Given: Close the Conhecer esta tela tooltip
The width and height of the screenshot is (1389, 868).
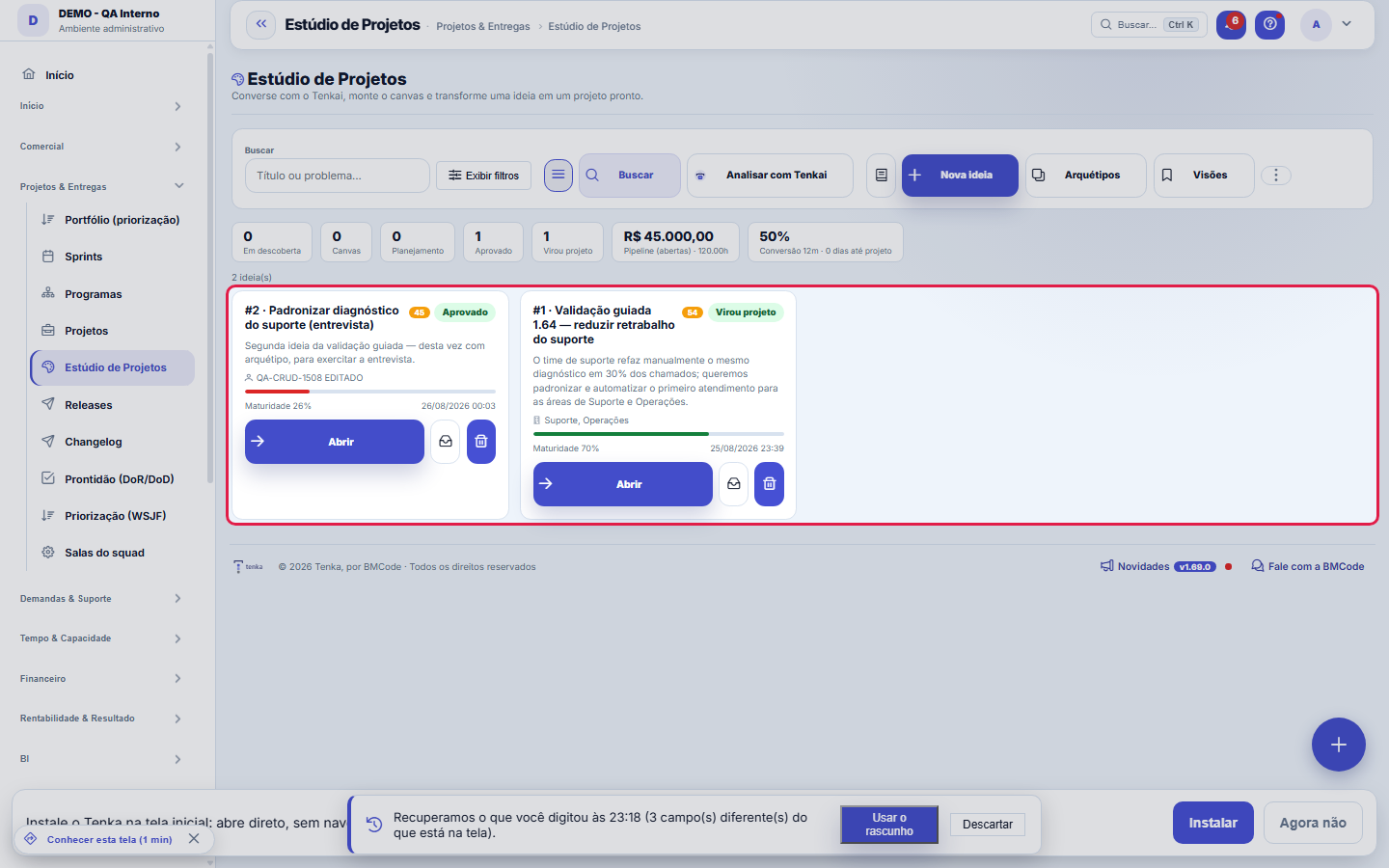Looking at the screenshot, I should (194, 839).
